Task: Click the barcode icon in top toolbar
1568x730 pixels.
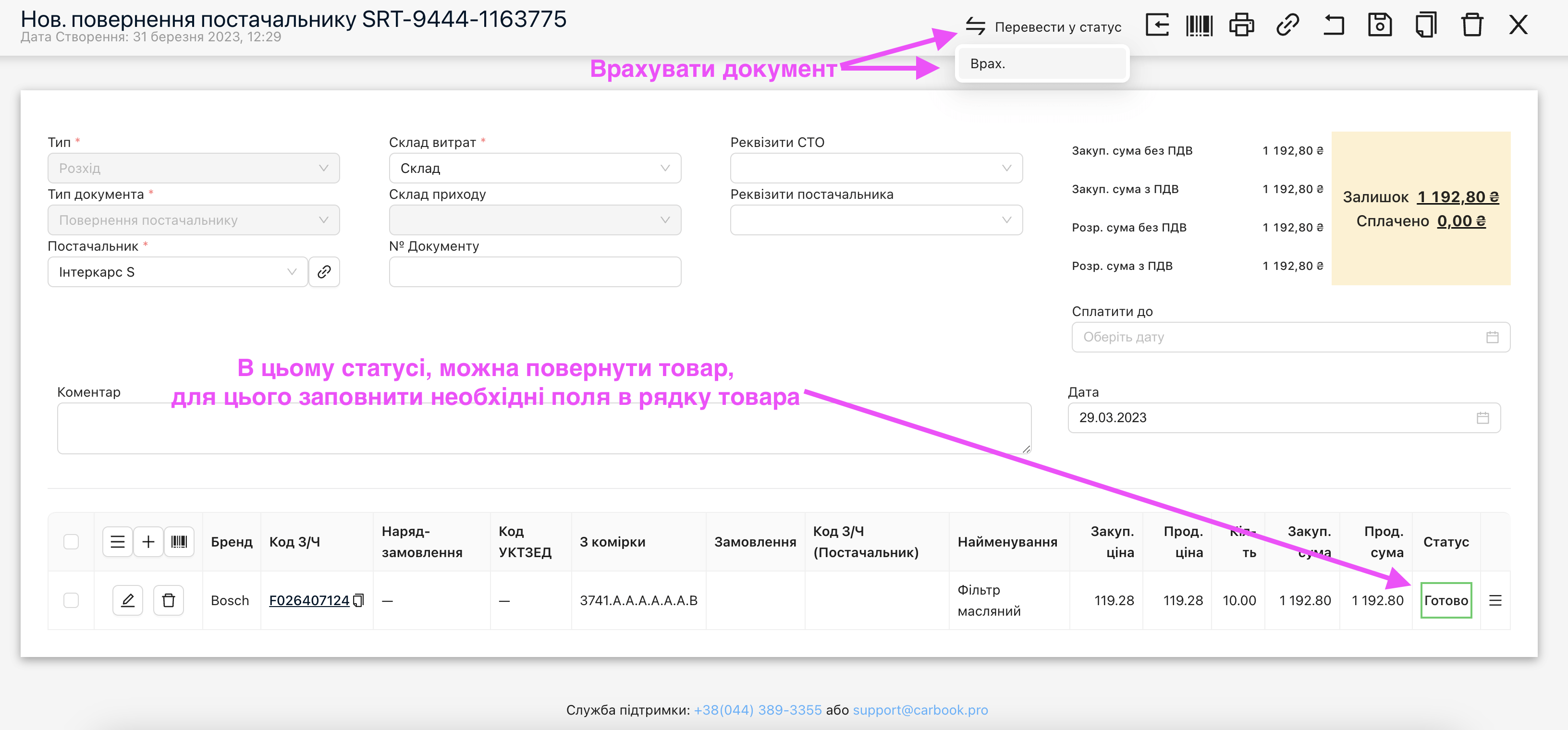Action: 1199,25
